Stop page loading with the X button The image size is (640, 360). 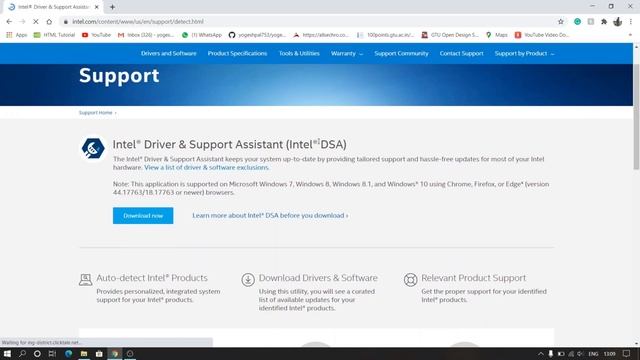pos(36,22)
